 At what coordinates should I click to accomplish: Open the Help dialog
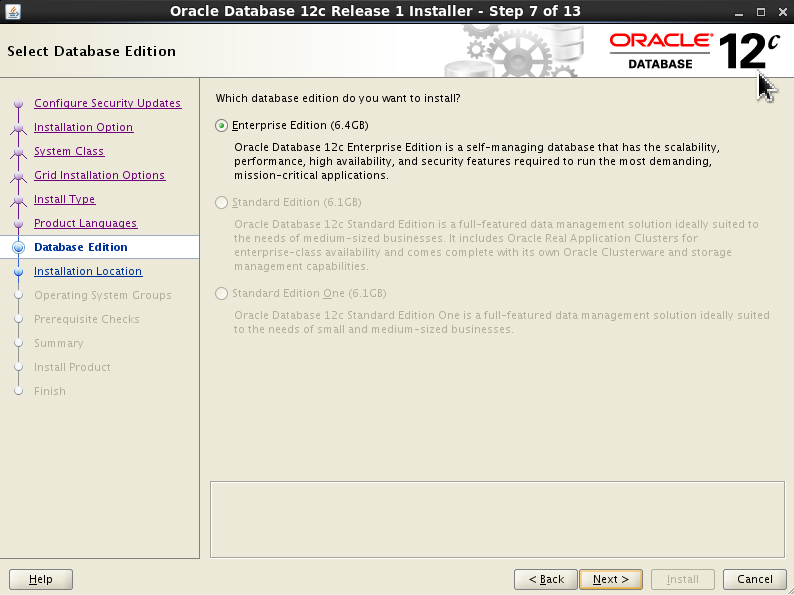coord(41,579)
